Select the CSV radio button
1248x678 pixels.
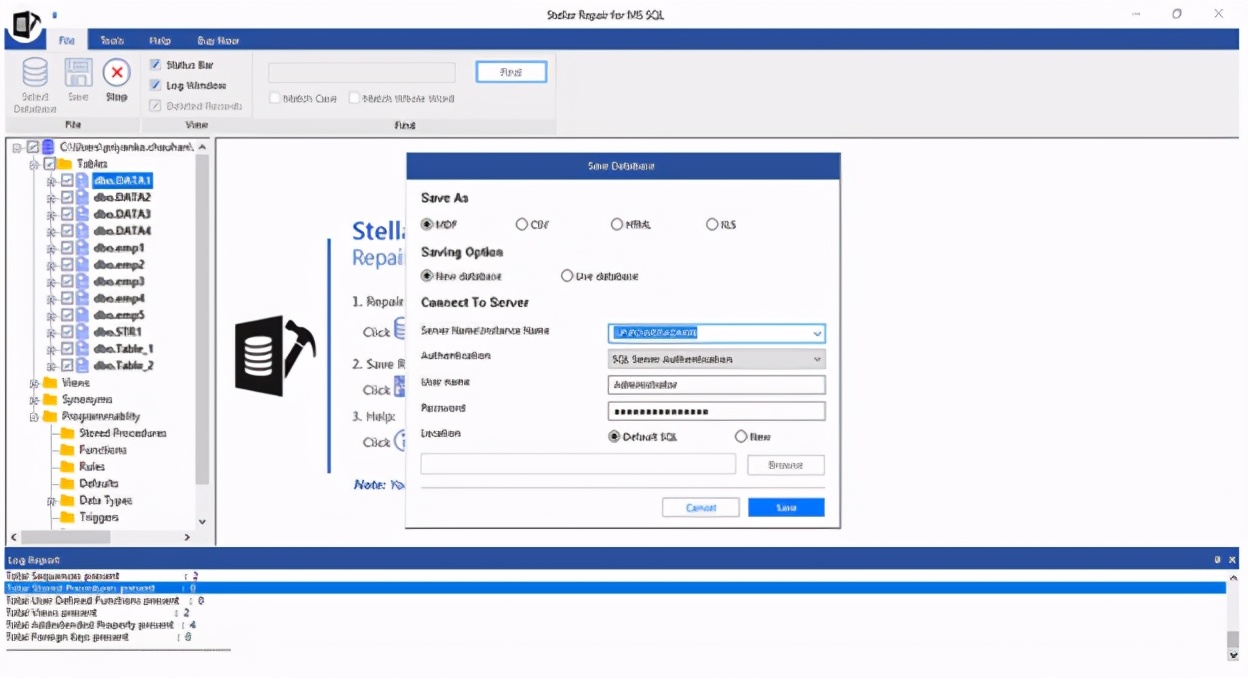tap(522, 225)
